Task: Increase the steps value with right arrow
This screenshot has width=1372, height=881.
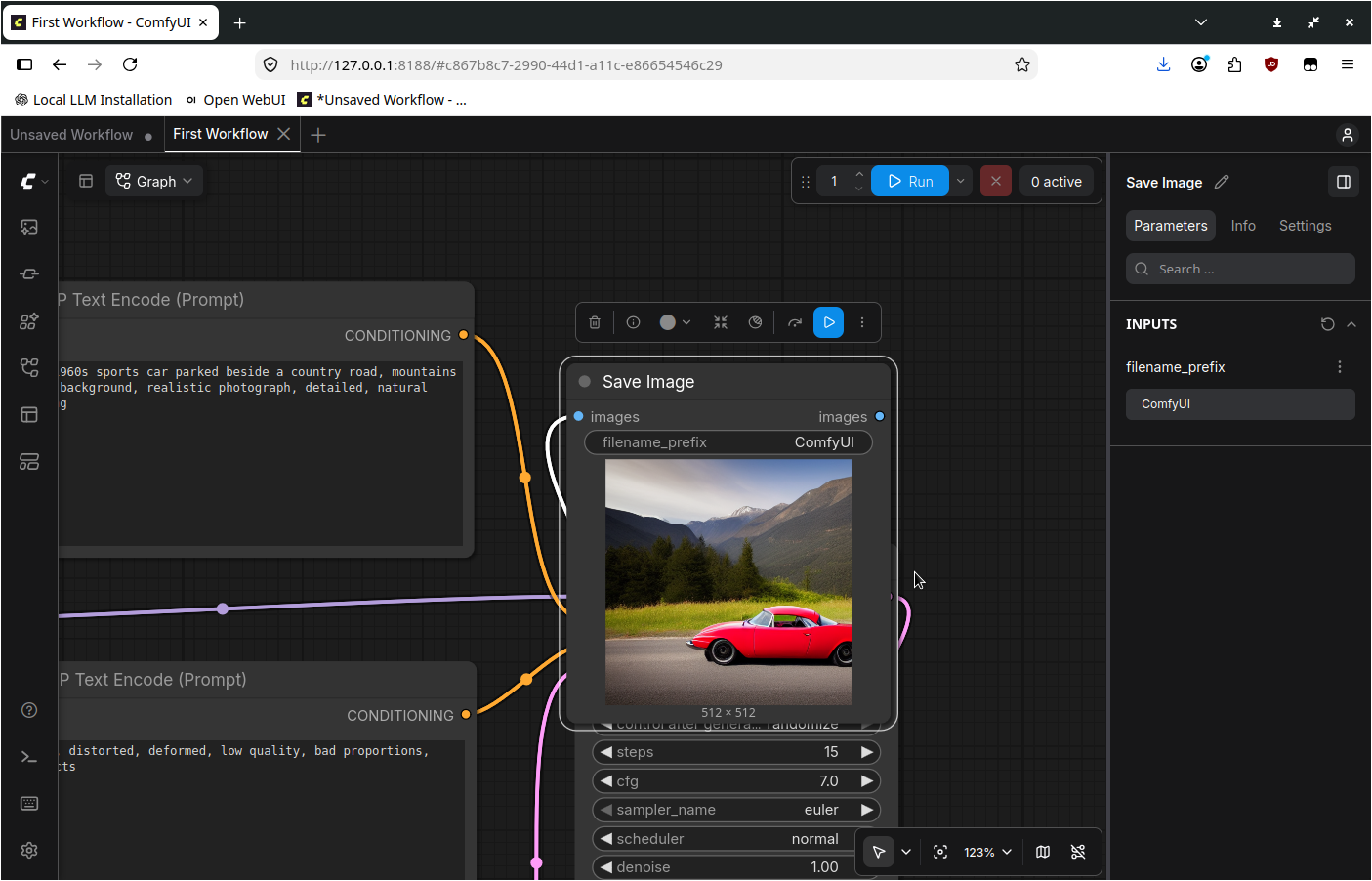Action: point(866,752)
